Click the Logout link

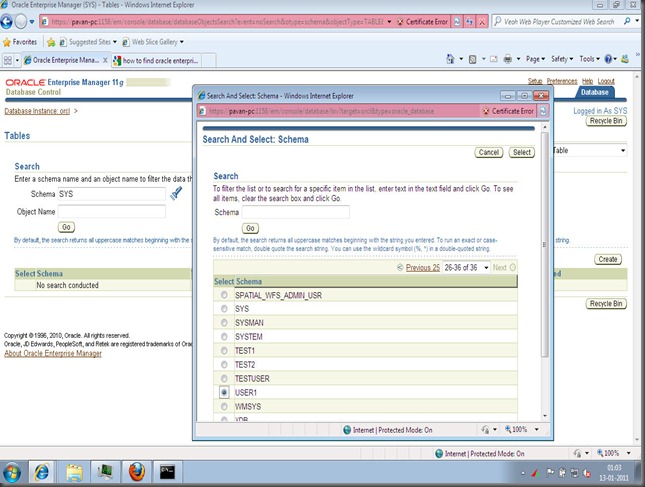[x=606, y=81]
